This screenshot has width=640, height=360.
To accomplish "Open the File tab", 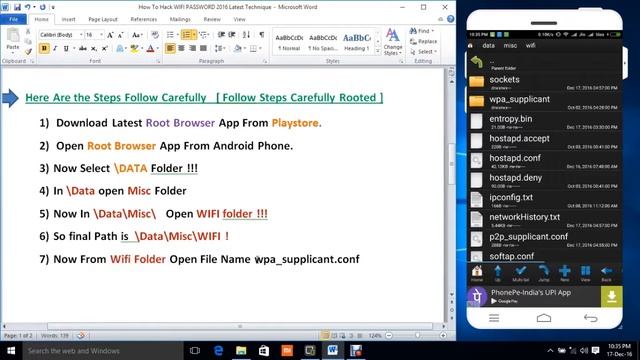I will (13, 20).
